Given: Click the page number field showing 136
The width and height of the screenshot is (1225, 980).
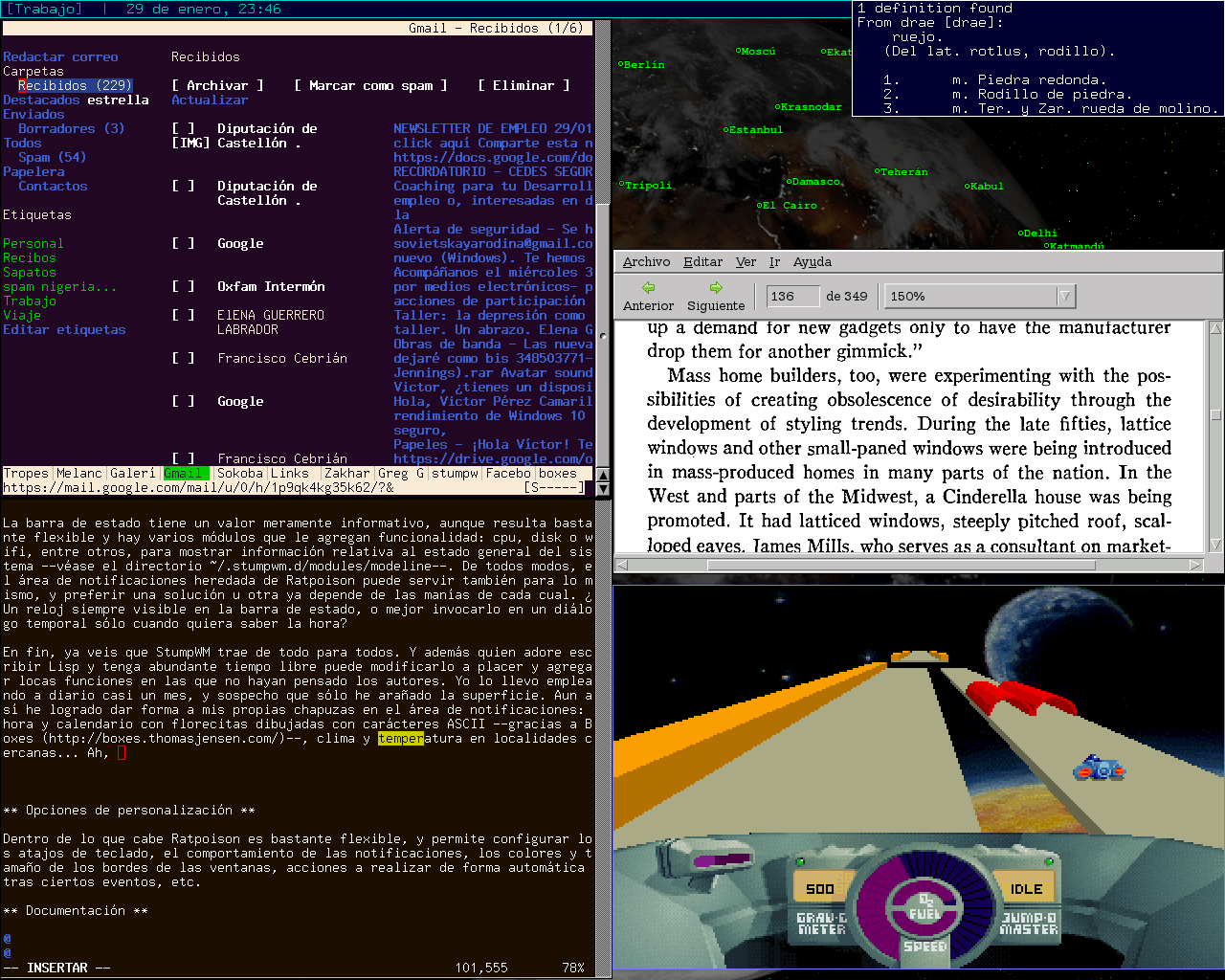Looking at the screenshot, I should point(792,297).
